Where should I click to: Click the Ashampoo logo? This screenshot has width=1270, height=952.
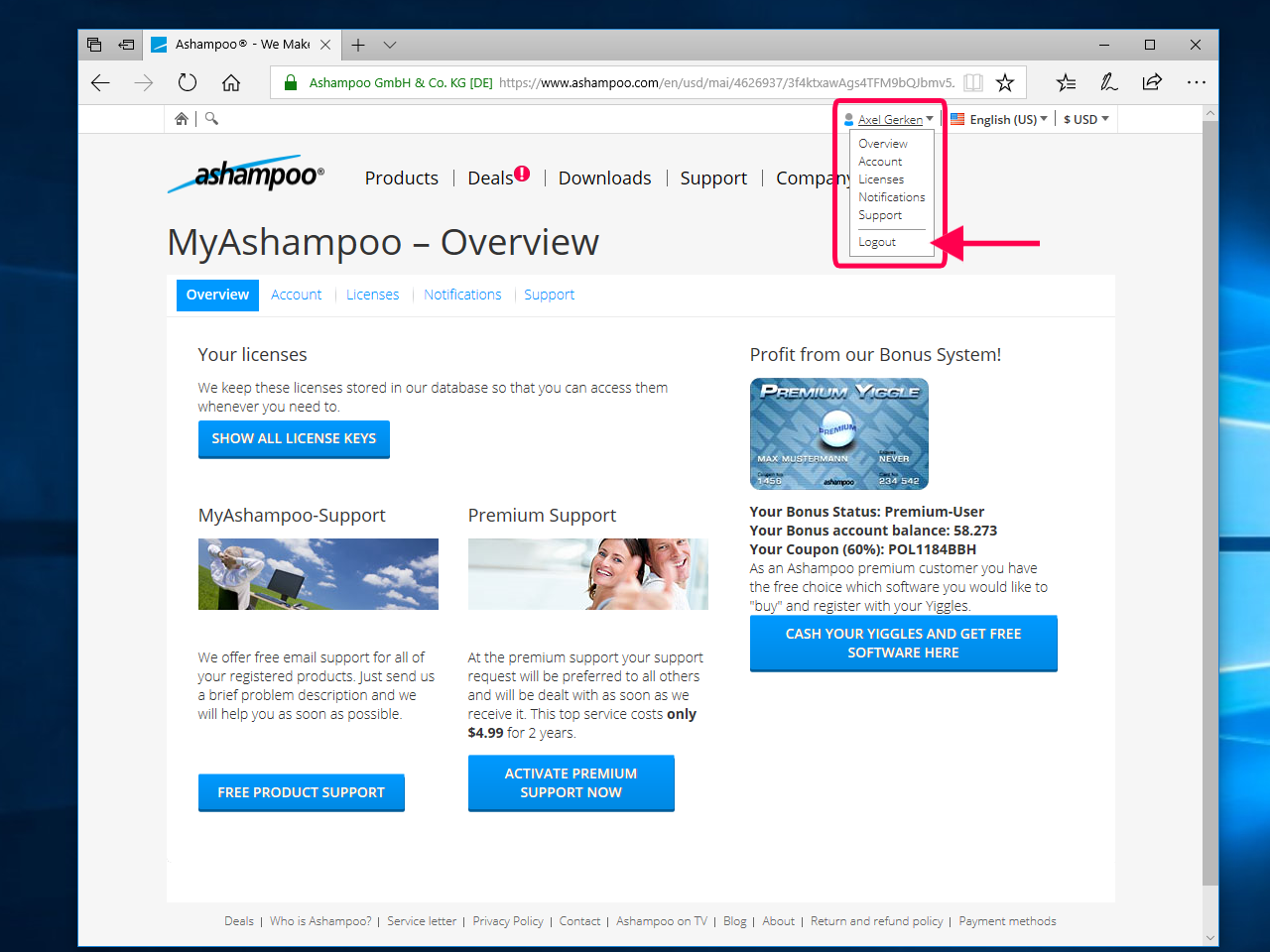(246, 175)
